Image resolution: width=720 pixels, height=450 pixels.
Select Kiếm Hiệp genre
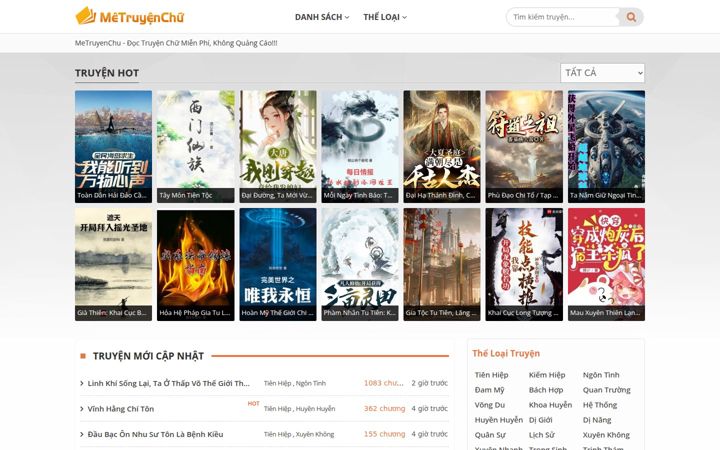tap(547, 375)
